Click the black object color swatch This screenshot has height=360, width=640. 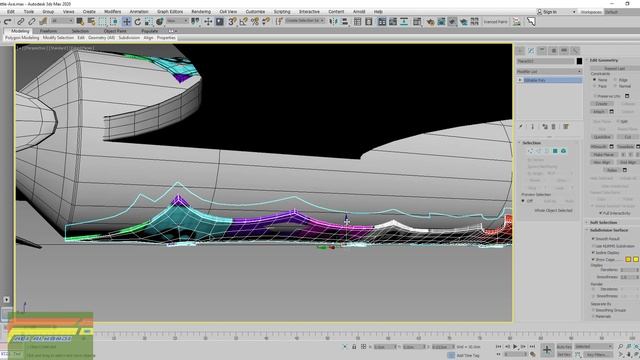pyautogui.click(x=579, y=61)
